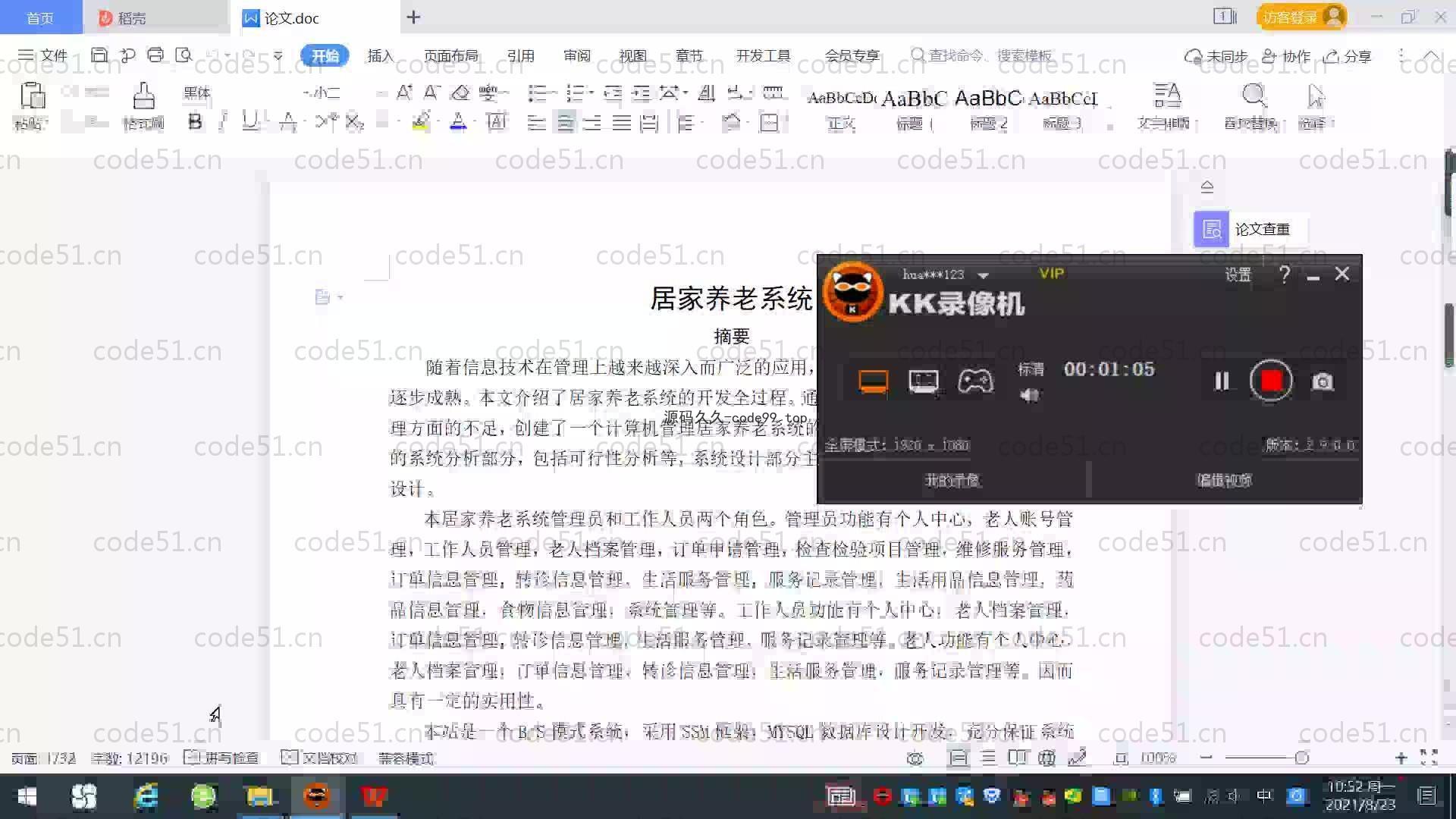1456x819 pixels.
Task: Adjust the zoom slider handle
Action: 1302,758
